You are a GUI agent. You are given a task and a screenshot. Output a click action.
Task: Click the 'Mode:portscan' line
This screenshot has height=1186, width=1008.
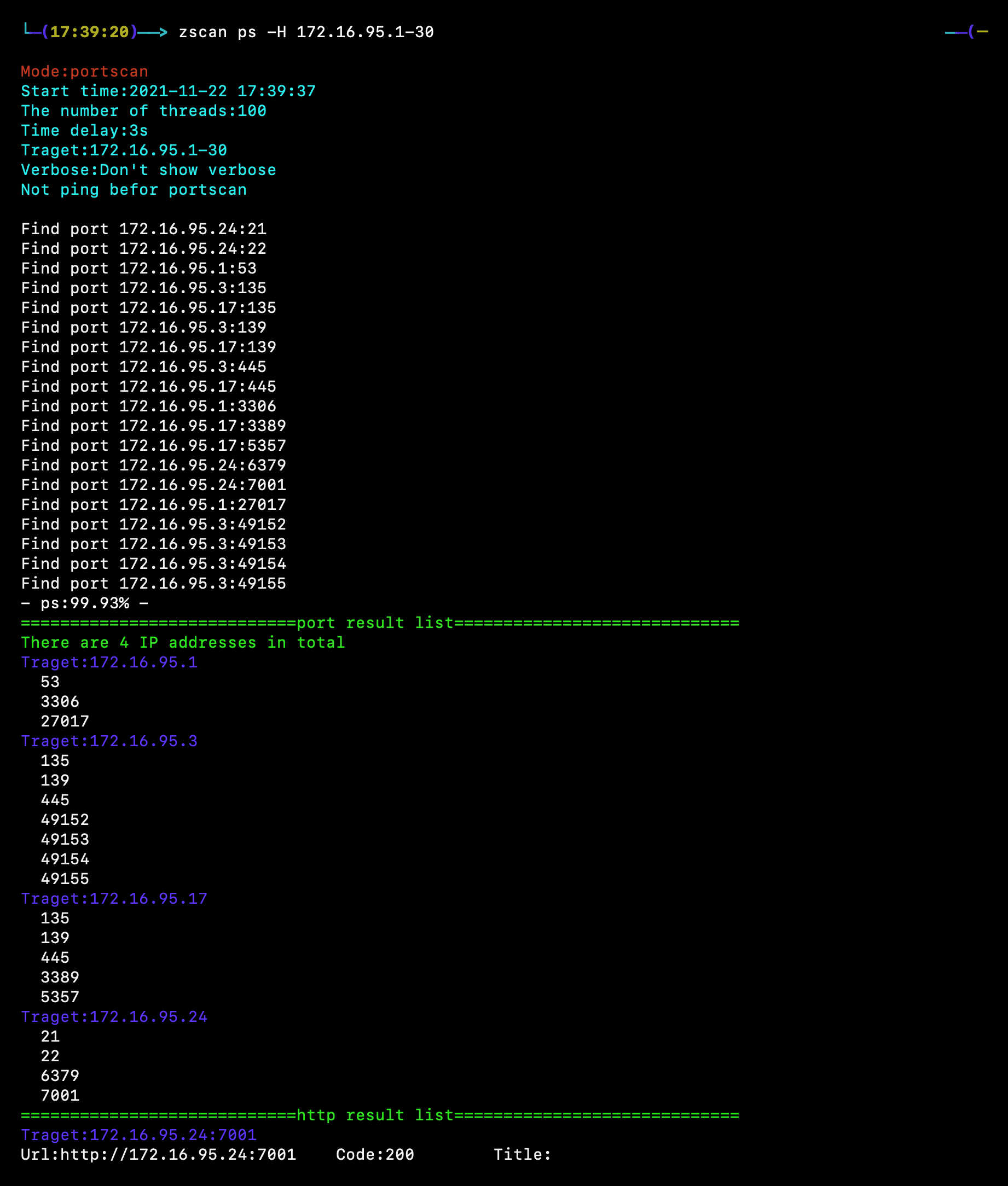[x=85, y=72]
